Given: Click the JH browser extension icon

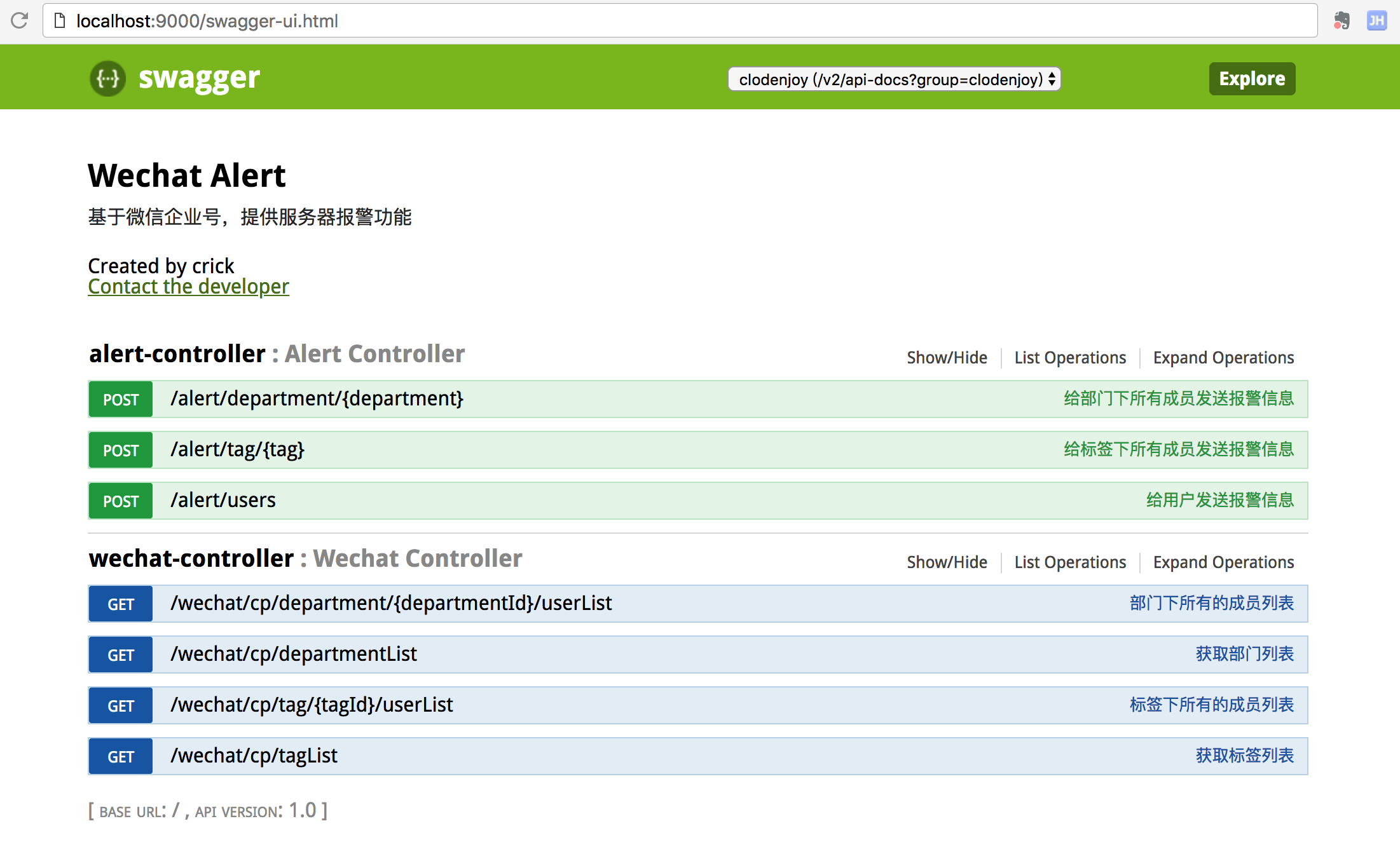Looking at the screenshot, I should (x=1376, y=21).
